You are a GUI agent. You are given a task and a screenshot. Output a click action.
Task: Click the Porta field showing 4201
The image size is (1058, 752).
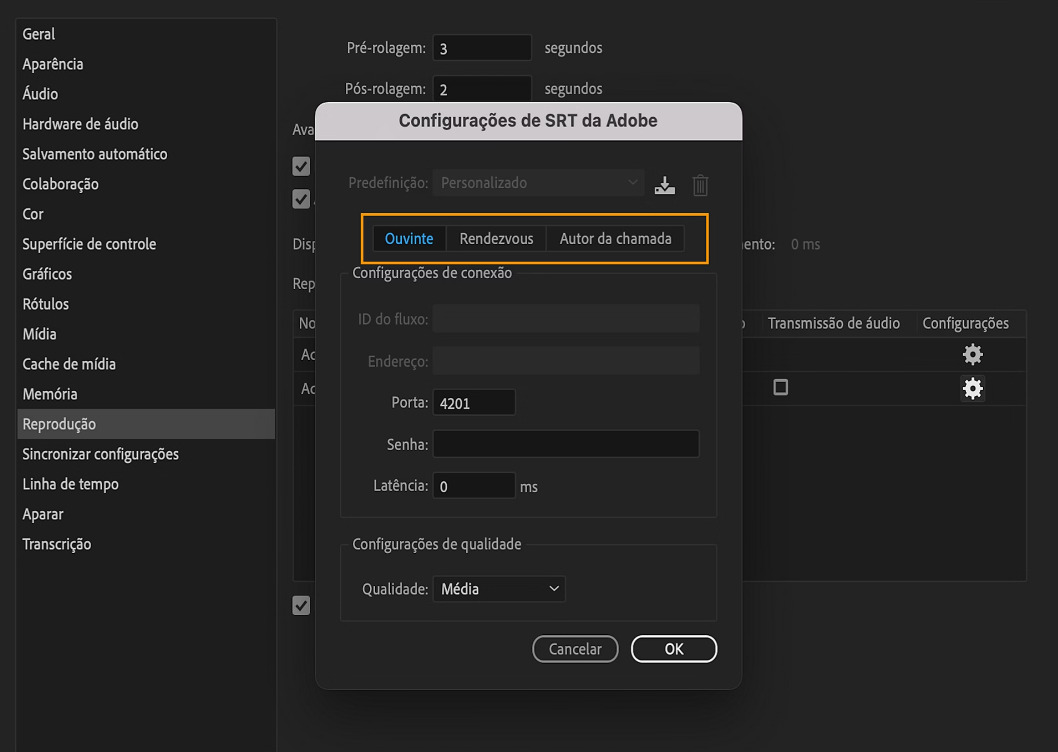(x=474, y=403)
